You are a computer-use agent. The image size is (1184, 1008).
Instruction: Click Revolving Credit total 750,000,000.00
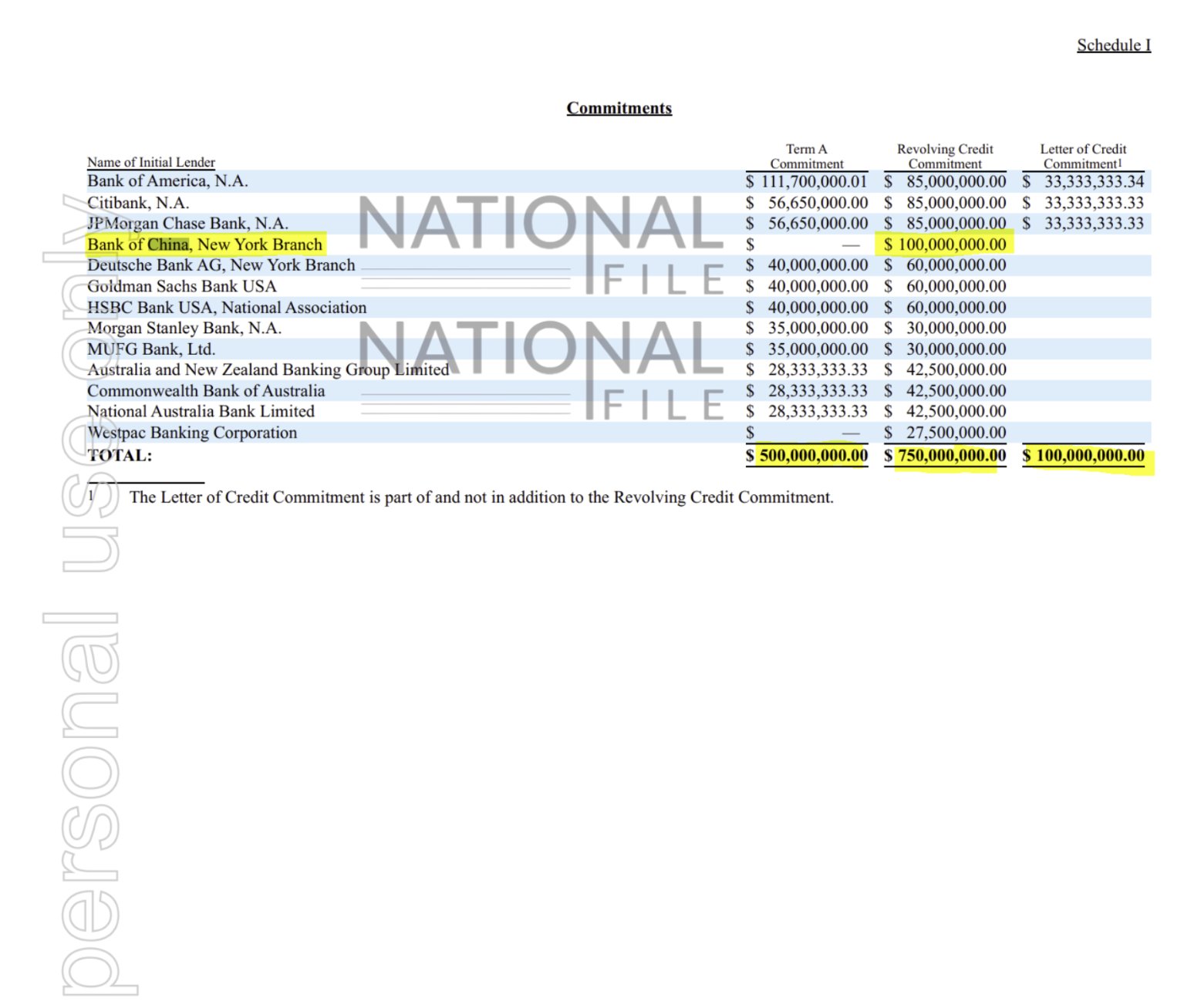[952, 455]
